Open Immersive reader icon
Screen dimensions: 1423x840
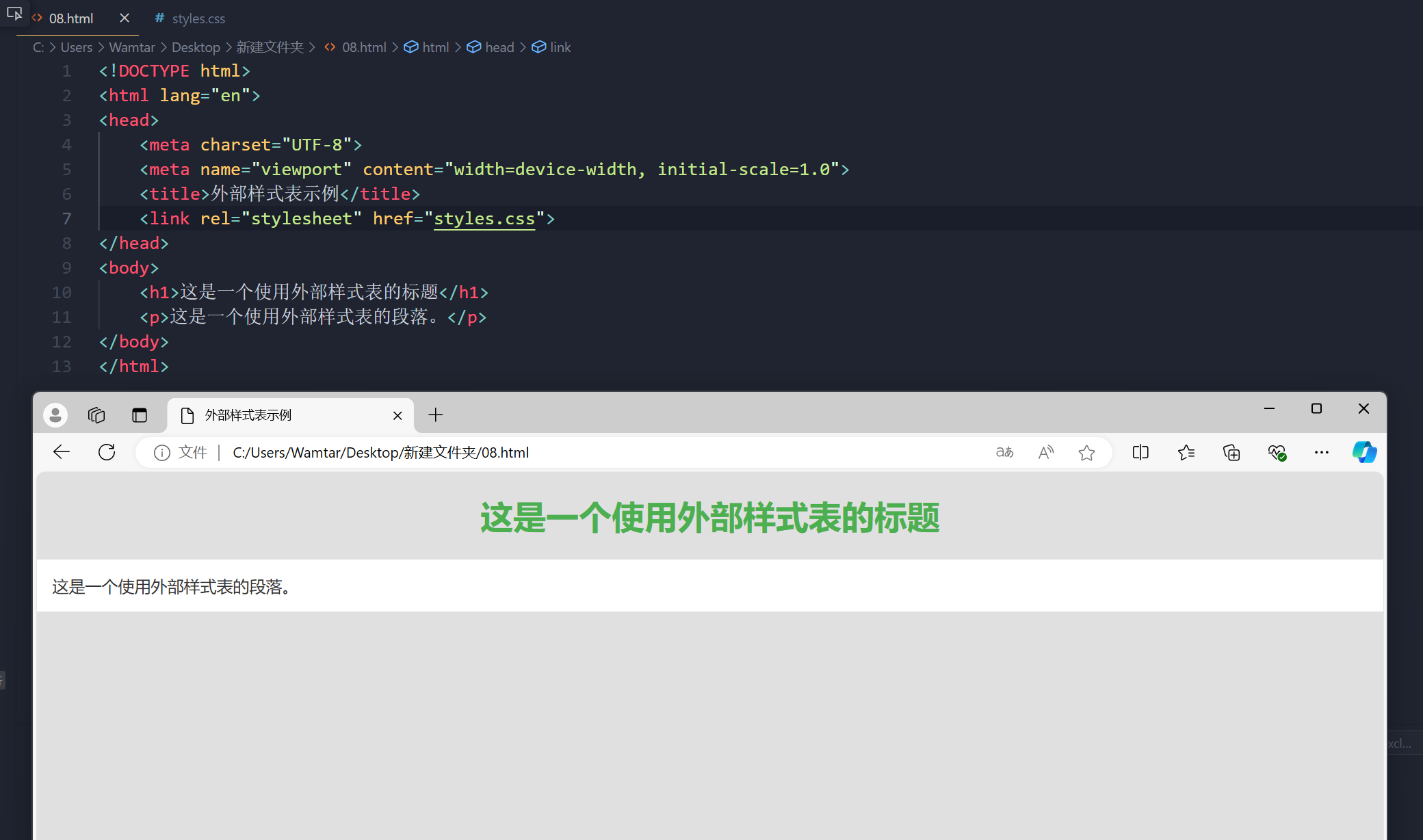[1004, 452]
